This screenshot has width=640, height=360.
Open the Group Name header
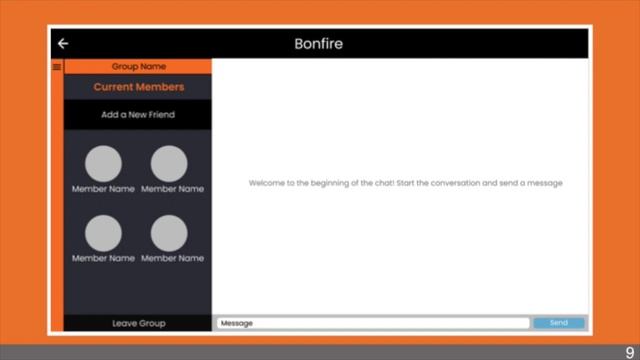coord(138,67)
